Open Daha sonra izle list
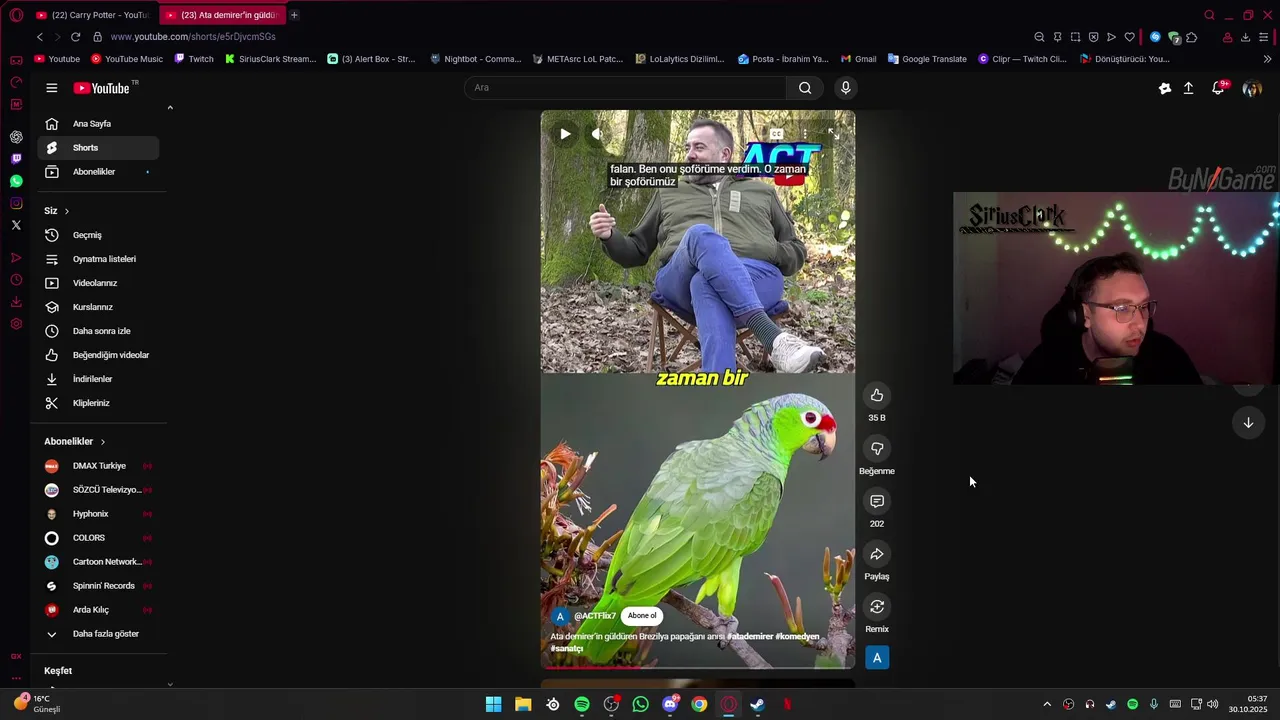The image size is (1280, 720). coord(98,331)
